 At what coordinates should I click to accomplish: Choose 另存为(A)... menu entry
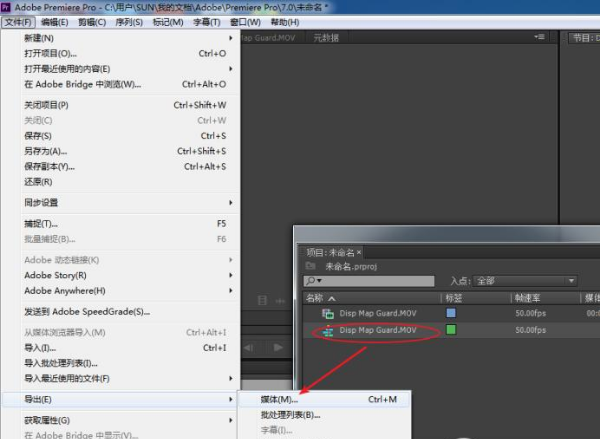pyautogui.click(x=121, y=151)
